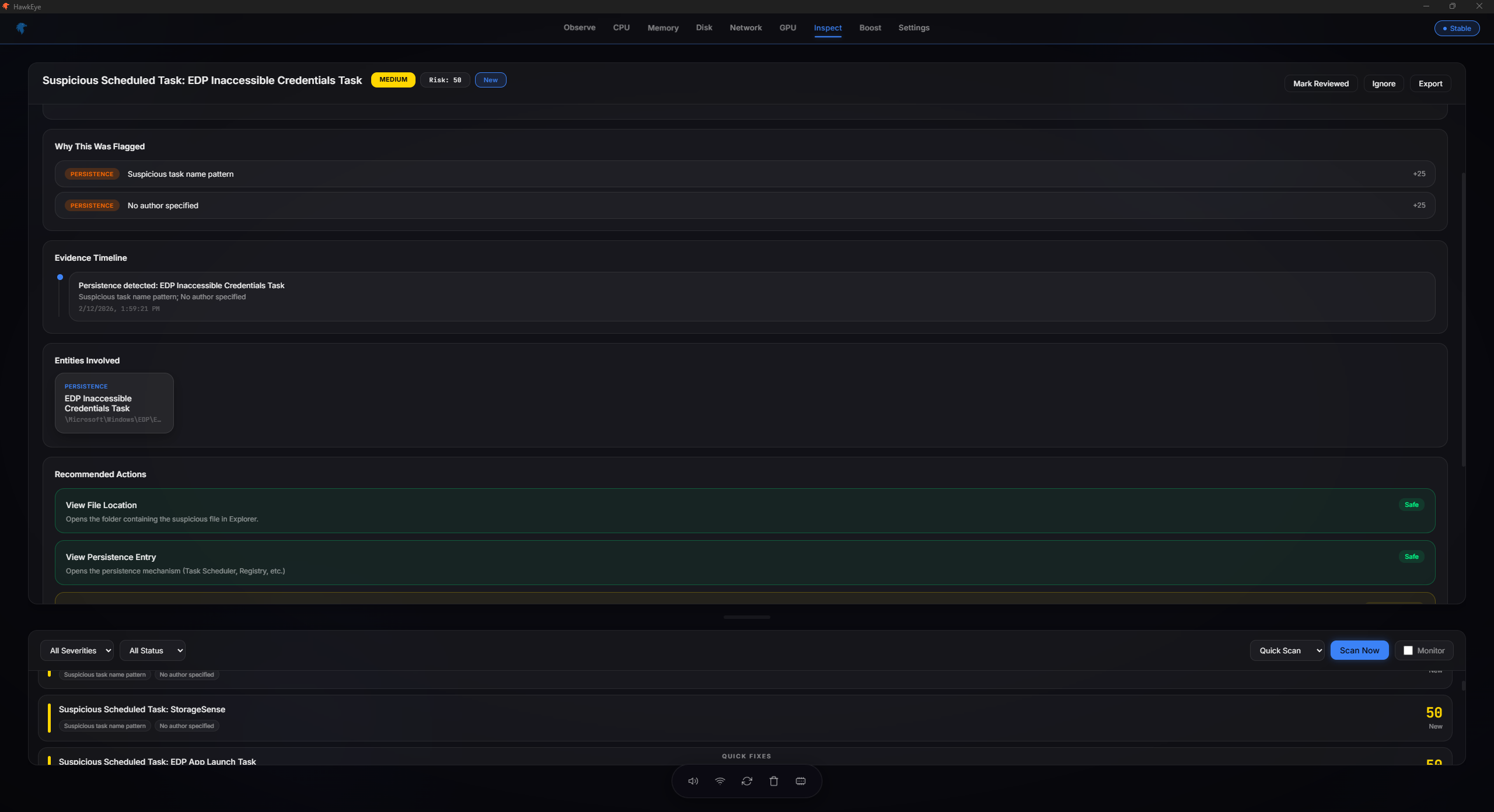Viewport: 1494px width, 812px height.
Task: Click the blue evidence timeline dot
Action: [x=60, y=277]
